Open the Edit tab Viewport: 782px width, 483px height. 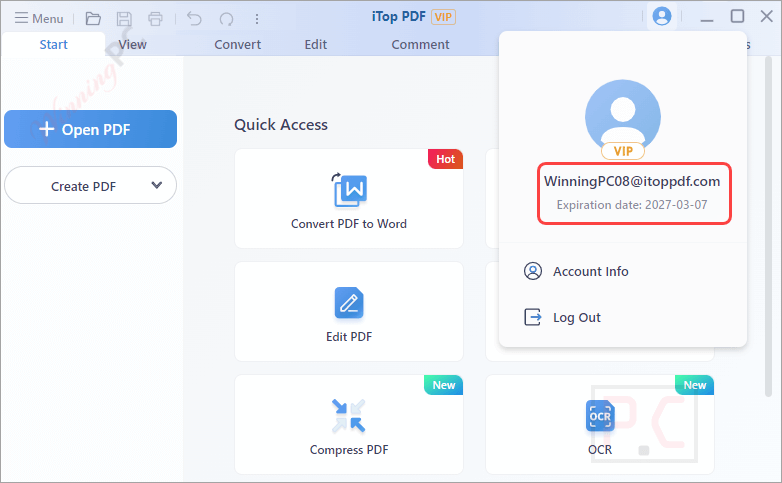[x=316, y=44]
